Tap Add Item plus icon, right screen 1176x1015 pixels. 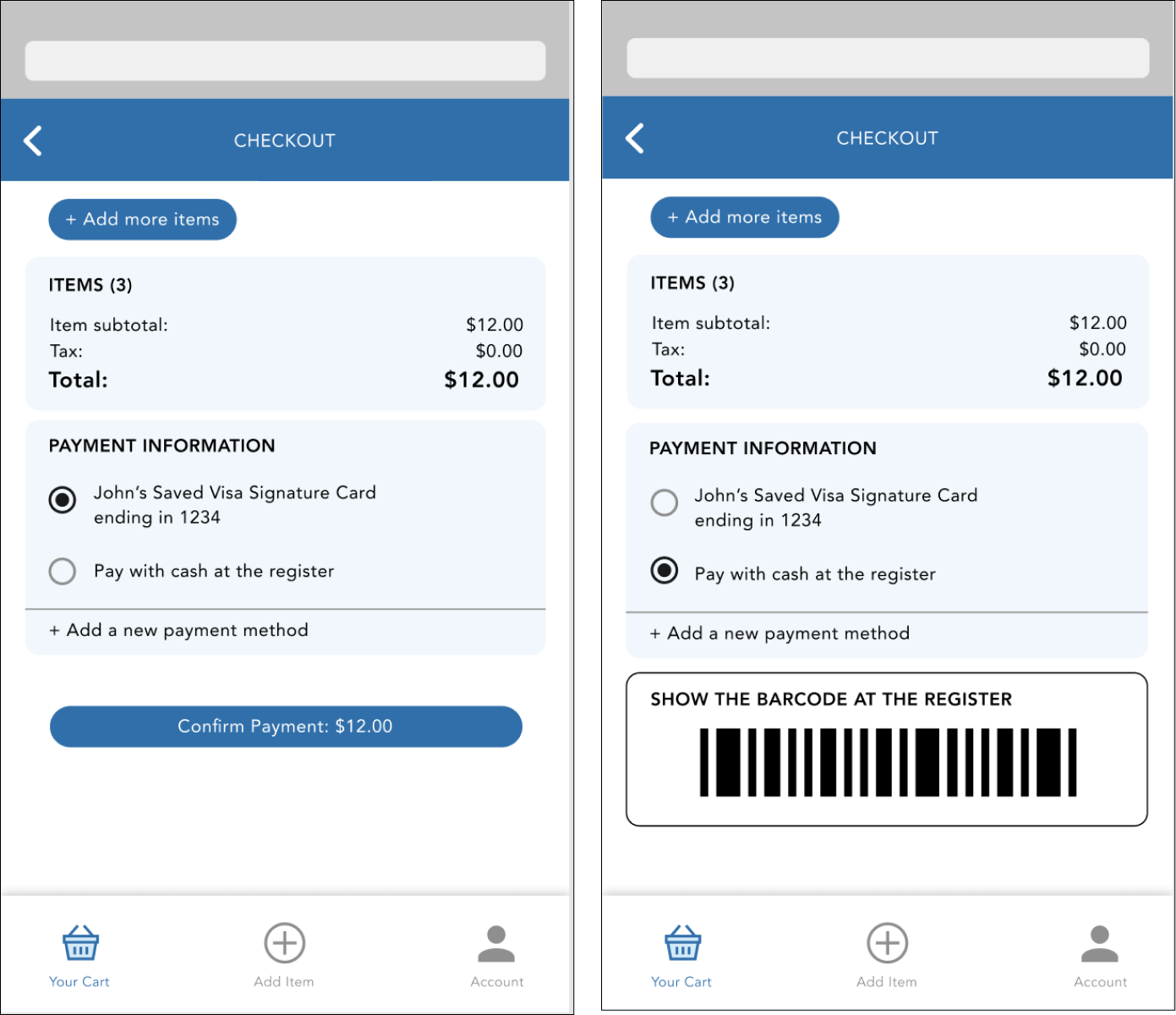888,943
